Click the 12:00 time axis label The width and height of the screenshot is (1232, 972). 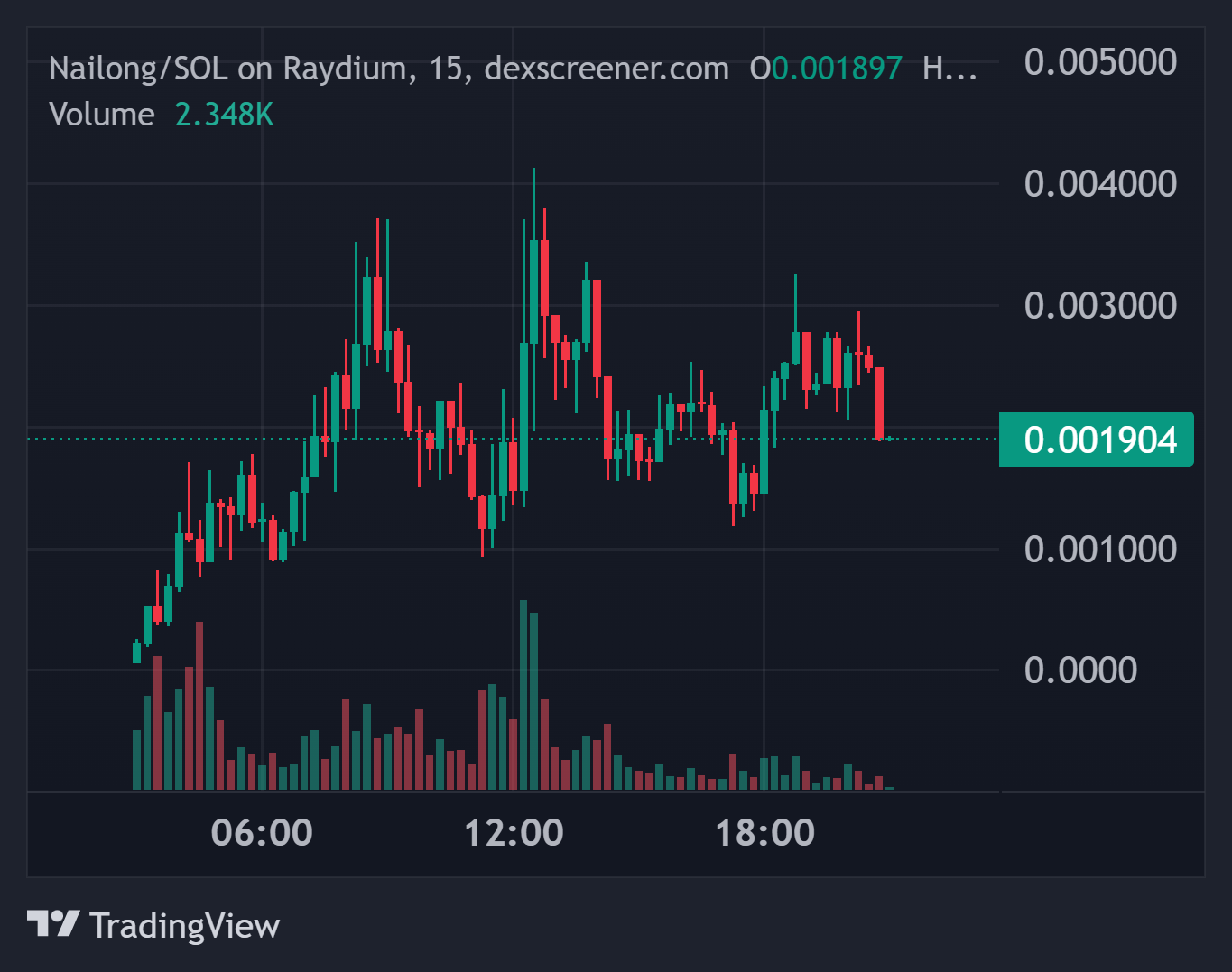514,832
